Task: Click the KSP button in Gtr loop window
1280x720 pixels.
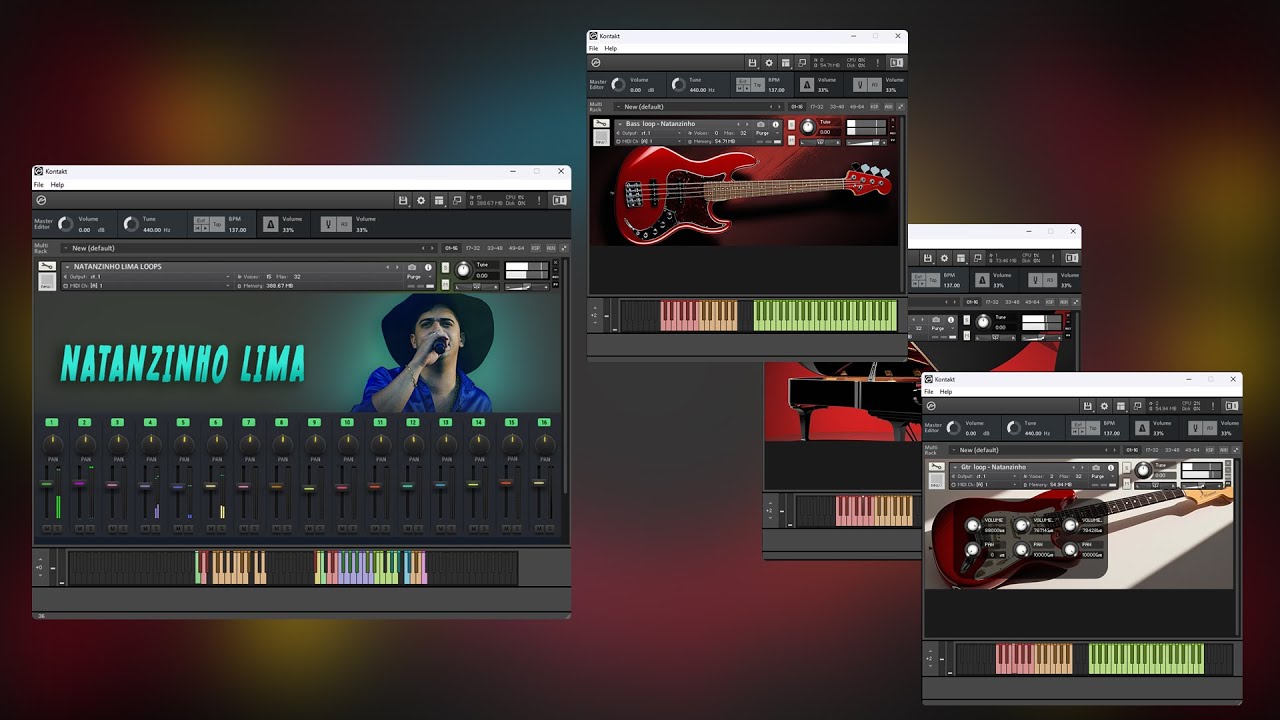Action: [x=1209, y=450]
